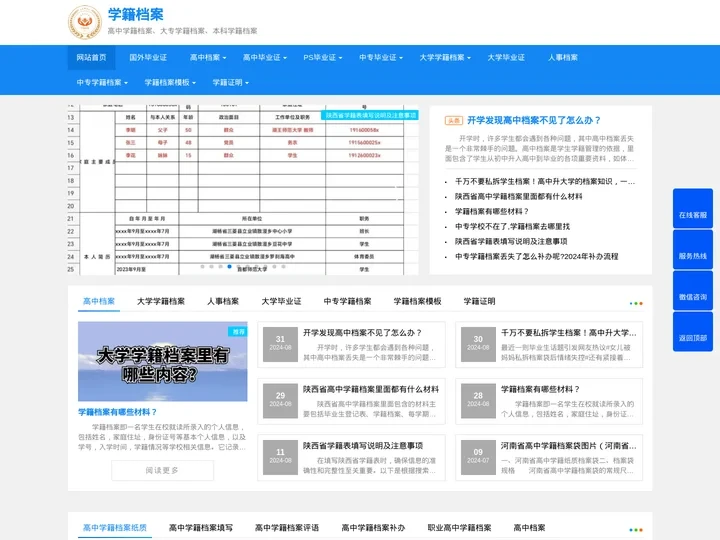Switch to the 人事档案 content tab
720x540 pixels.
pos(223,301)
